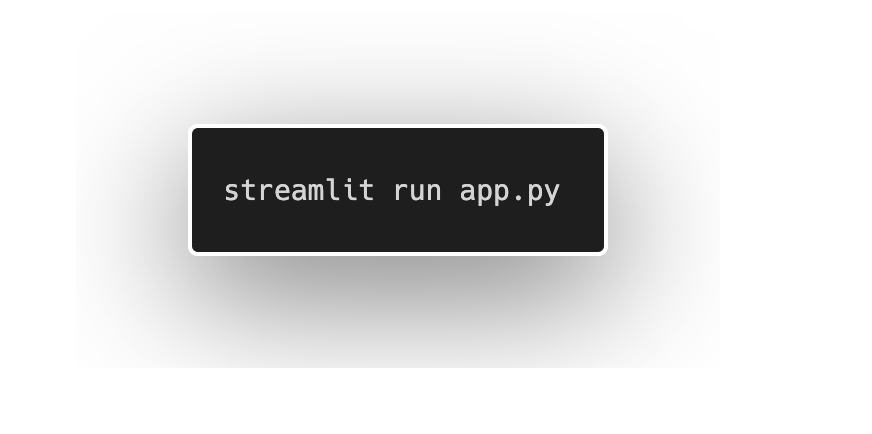The height and width of the screenshot is (434, 872).
Task: Click the letter "s" starting "streamlit"
Action: pyautogui.click(x=231, y=193)
